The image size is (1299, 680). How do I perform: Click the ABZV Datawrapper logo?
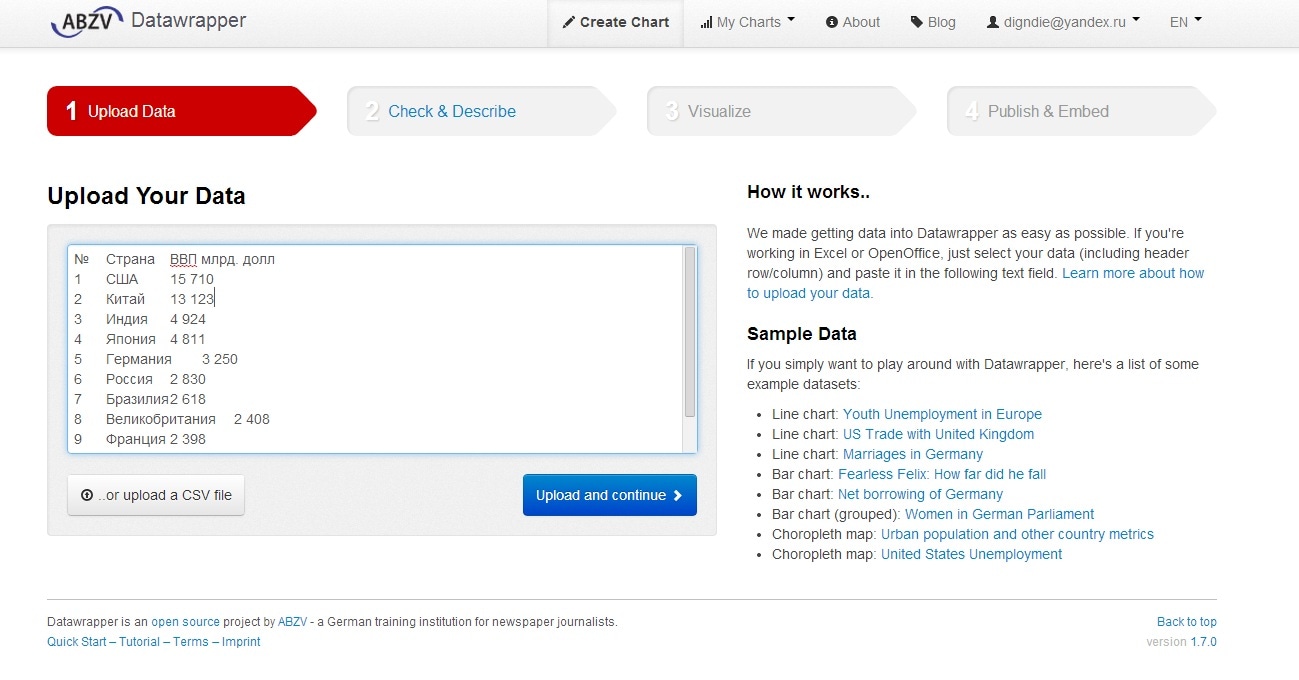148,21
